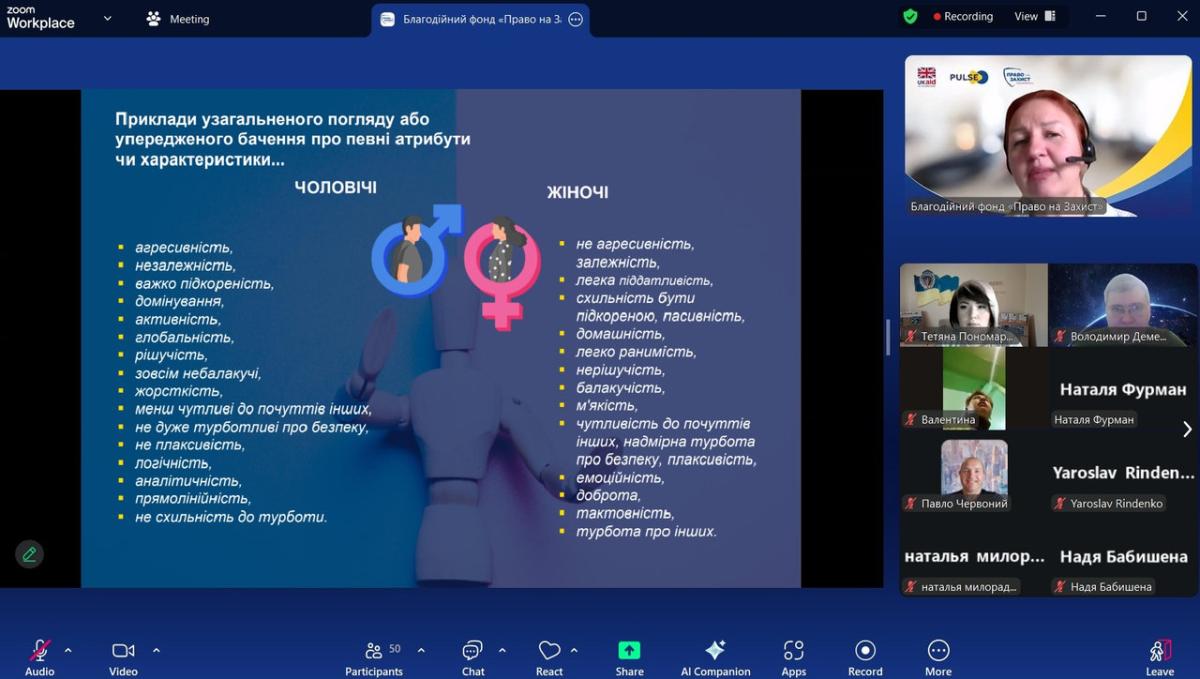
Task: Select Yaroslav Rindenko participant tile
Action: coord(1123,472)
